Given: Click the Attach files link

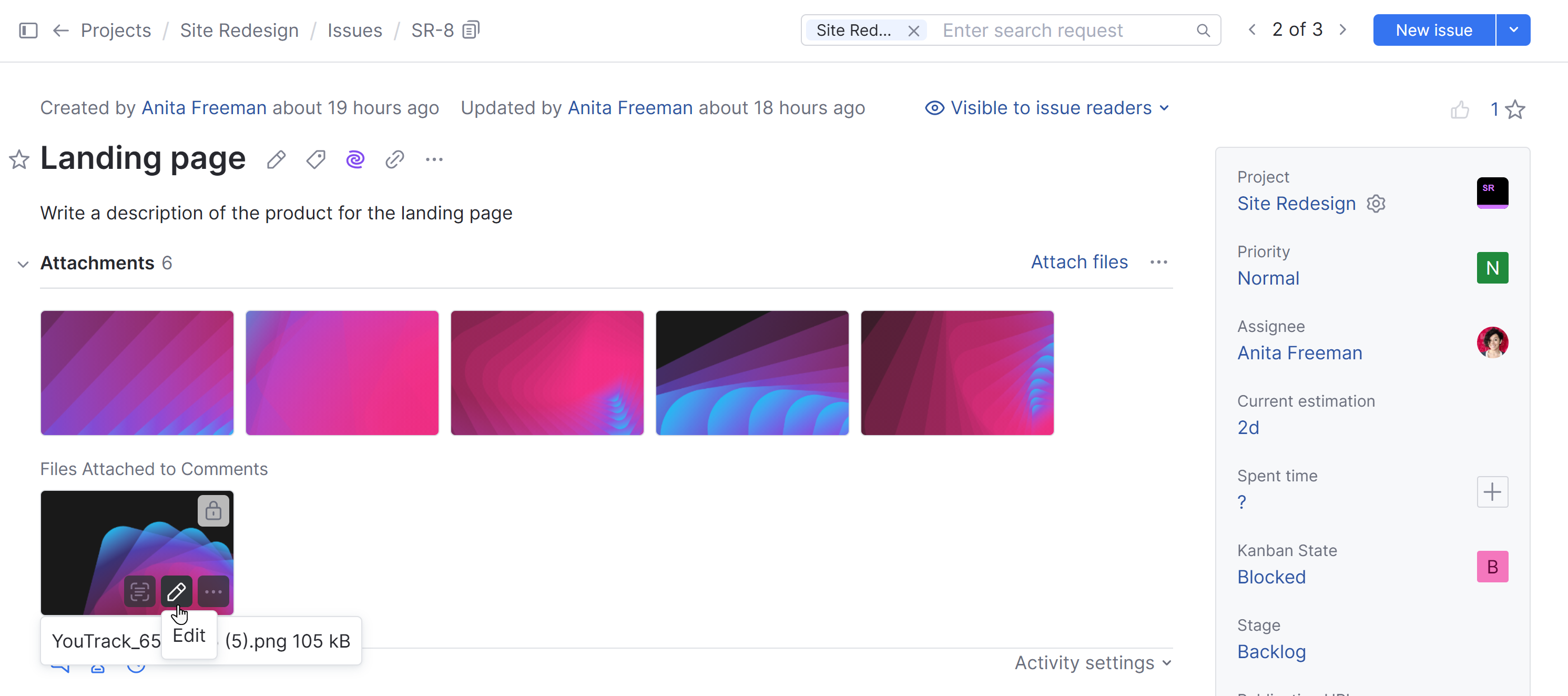Looking at the screenshot, I should tap(1079, 262).
